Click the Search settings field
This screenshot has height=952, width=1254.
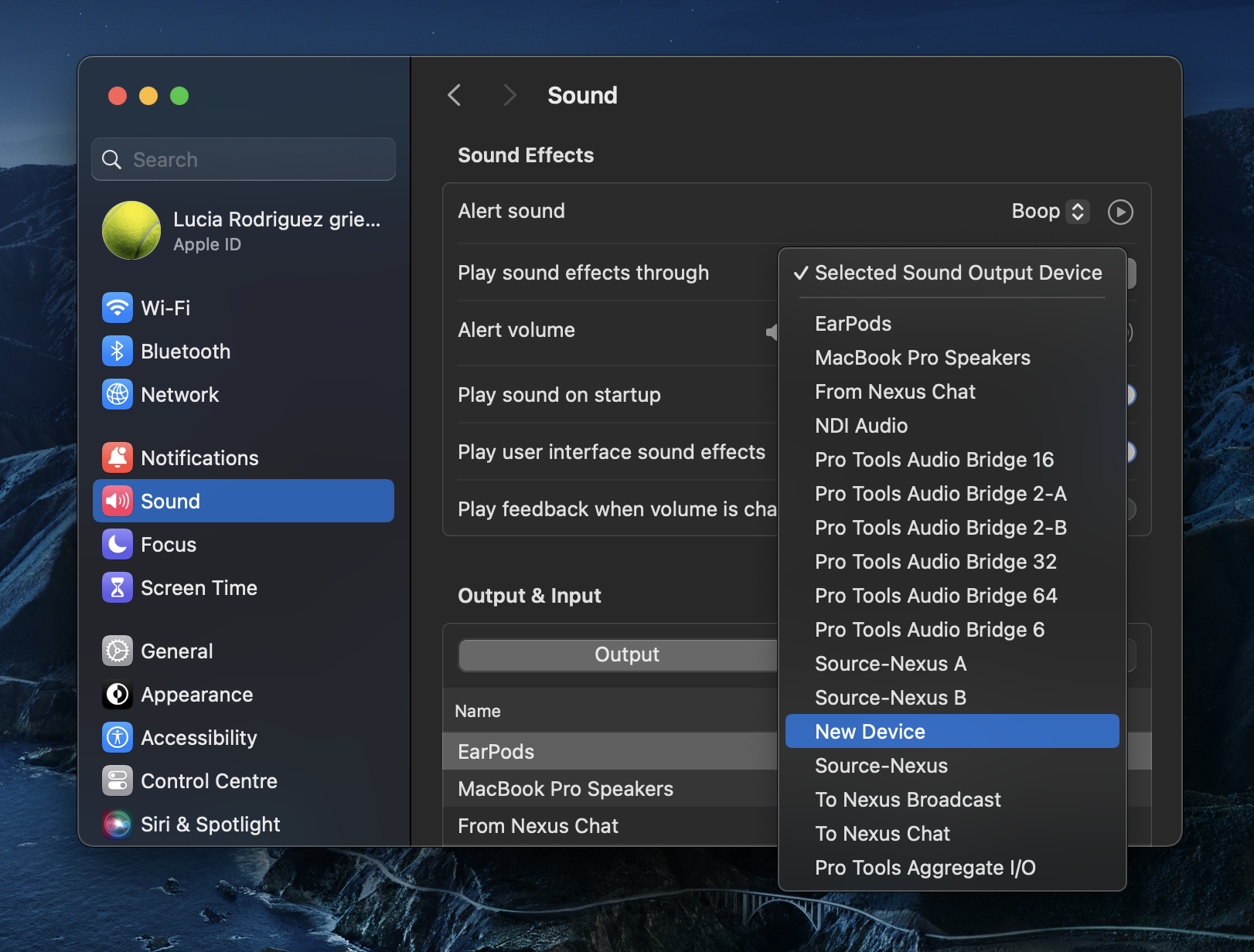point(244,160)
